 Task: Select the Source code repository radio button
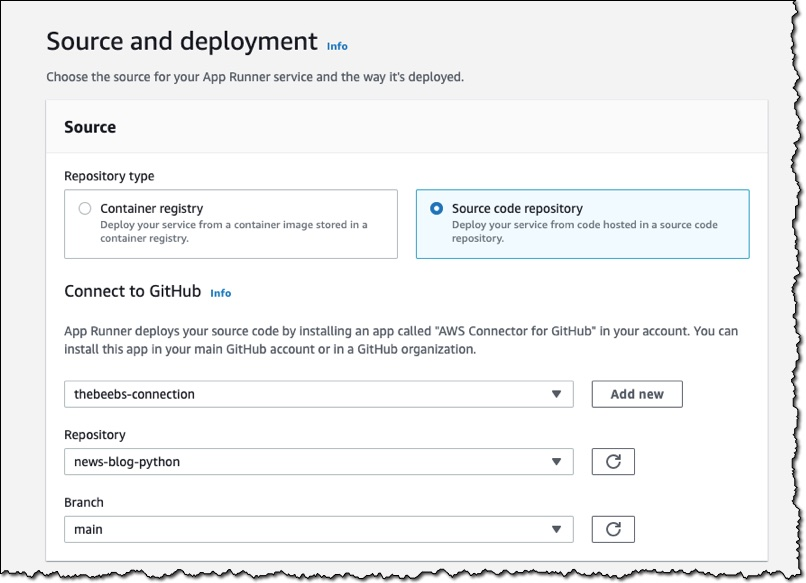coord(436,208)
